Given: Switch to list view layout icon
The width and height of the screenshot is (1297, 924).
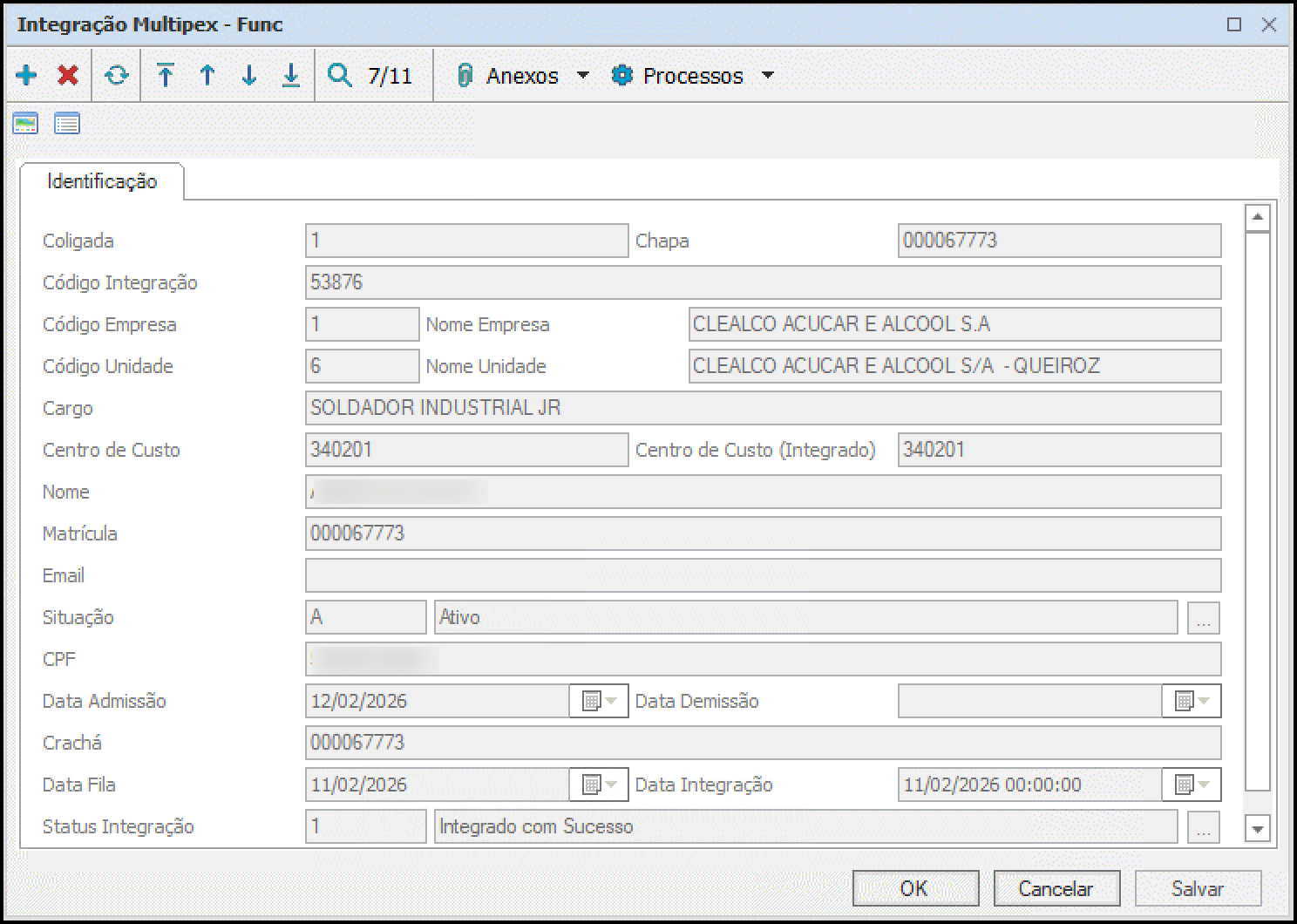Looking at the screenshot, I should coord(67,124).
